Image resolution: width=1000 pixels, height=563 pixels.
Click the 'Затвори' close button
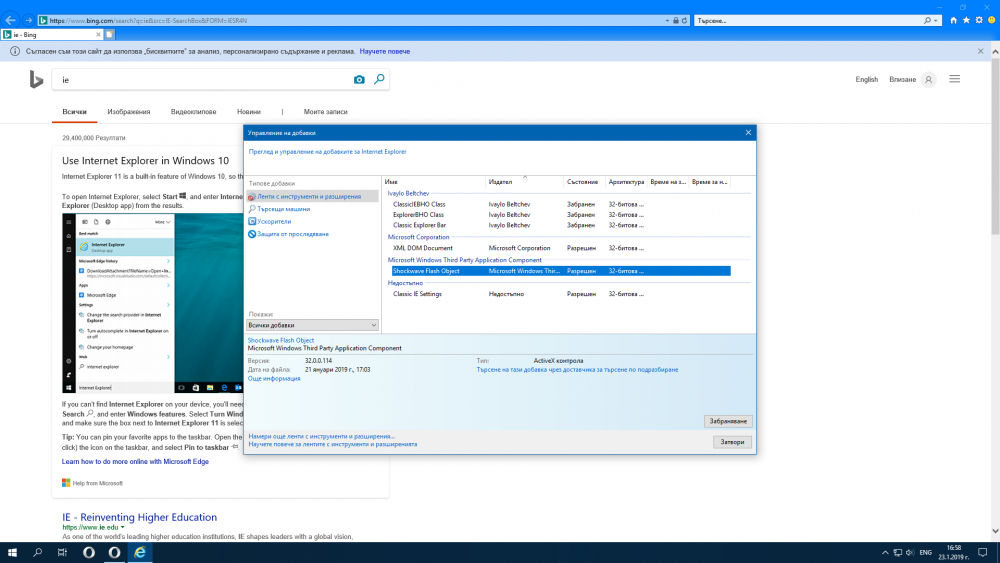[x=732, y=442]
